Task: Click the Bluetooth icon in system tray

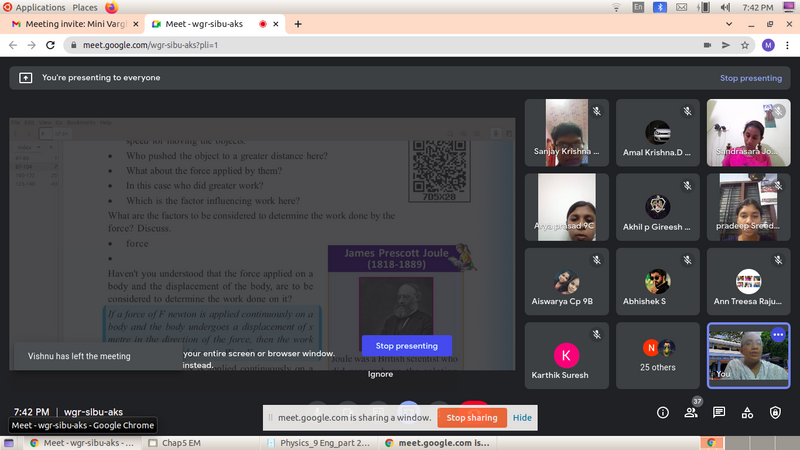Action: click(659, 7)
